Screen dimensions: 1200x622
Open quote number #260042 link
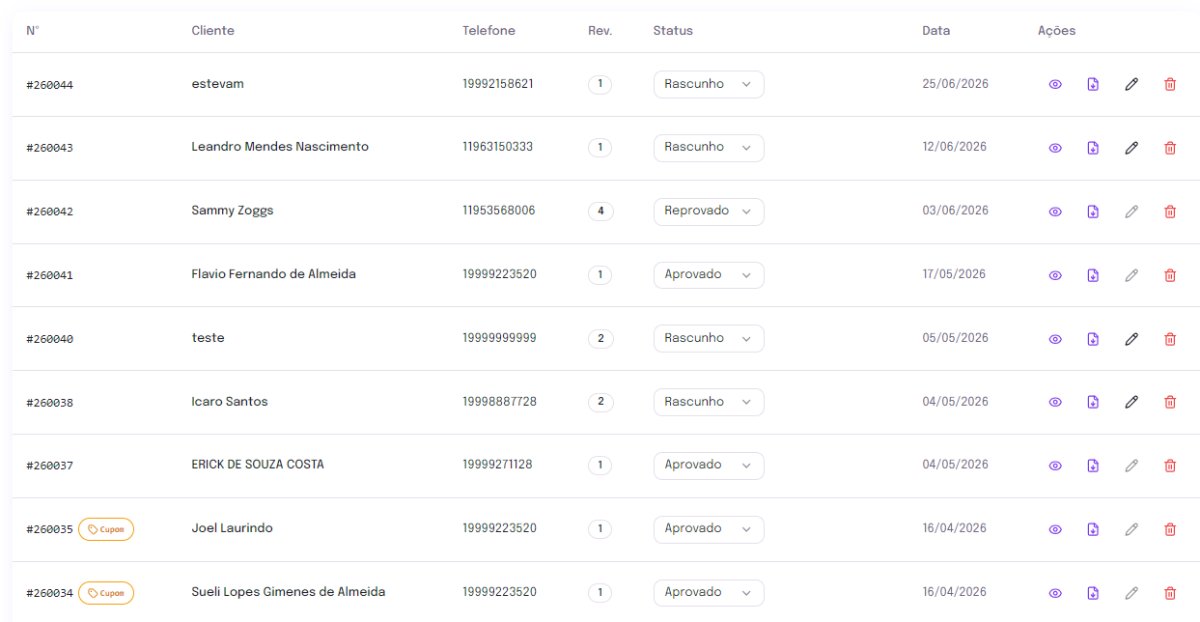click(50, 212)
